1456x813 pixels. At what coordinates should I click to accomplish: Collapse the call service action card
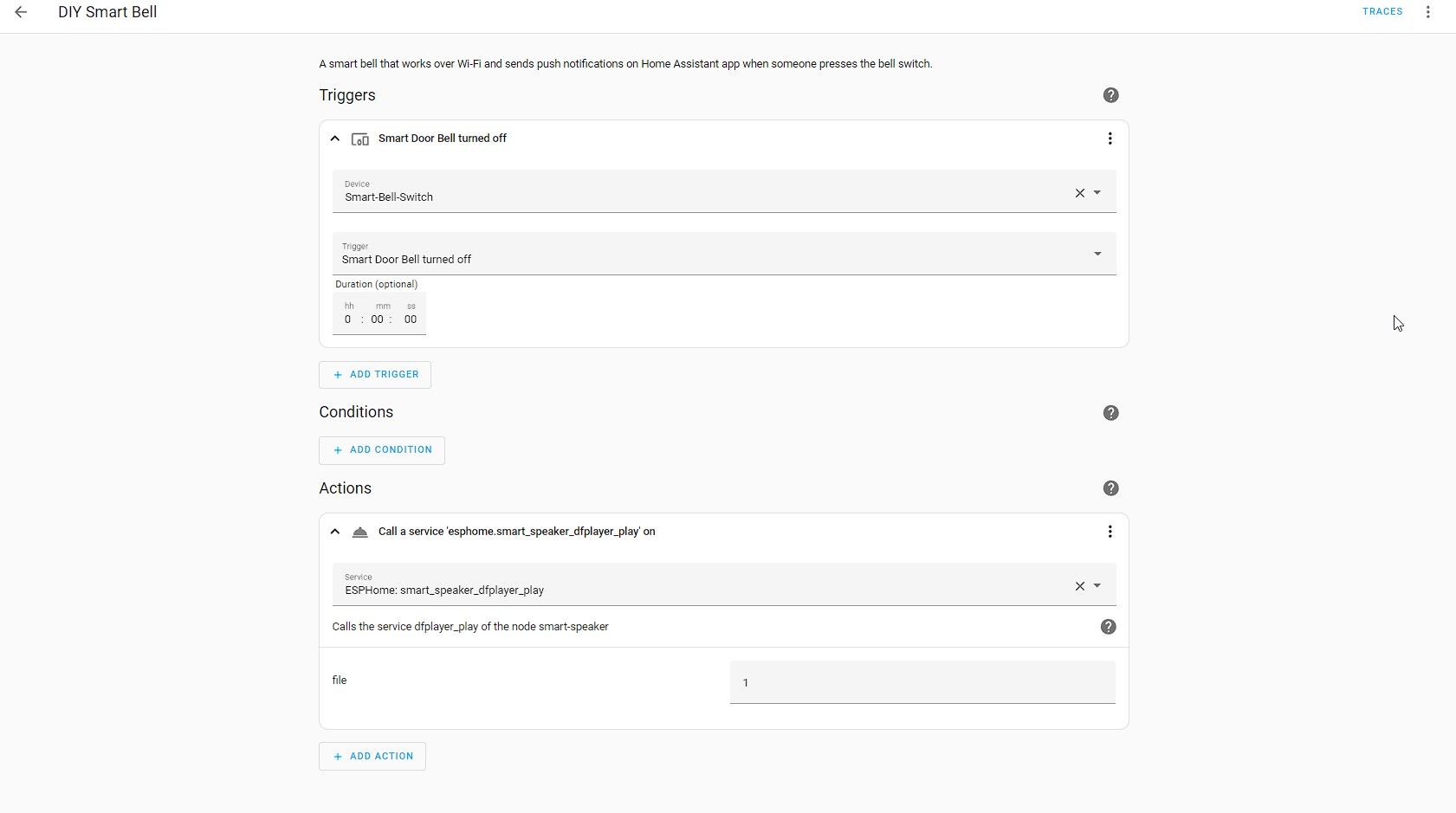pos(335,532)
